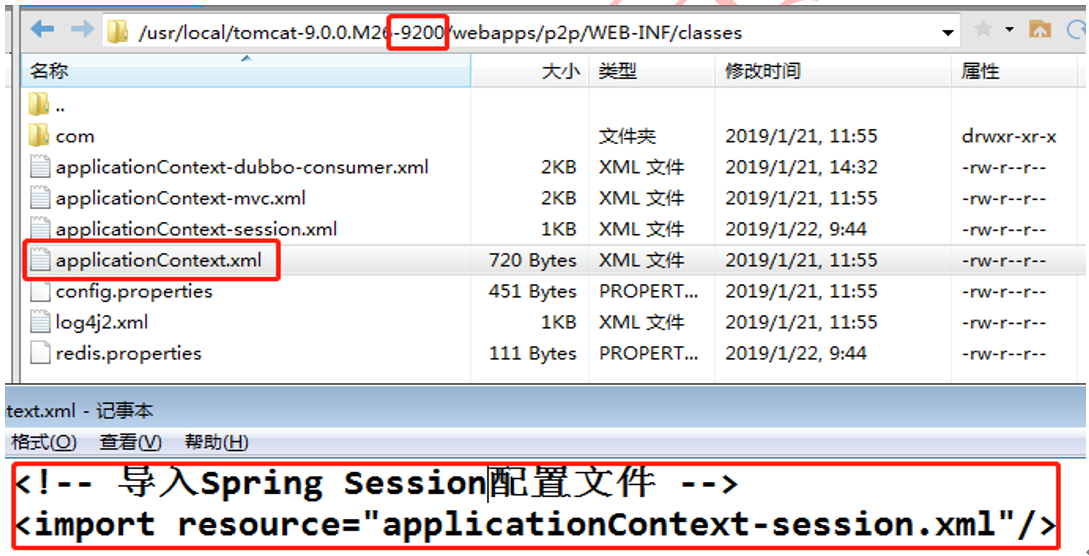Select the log4j2.xml file

[101, 322]
